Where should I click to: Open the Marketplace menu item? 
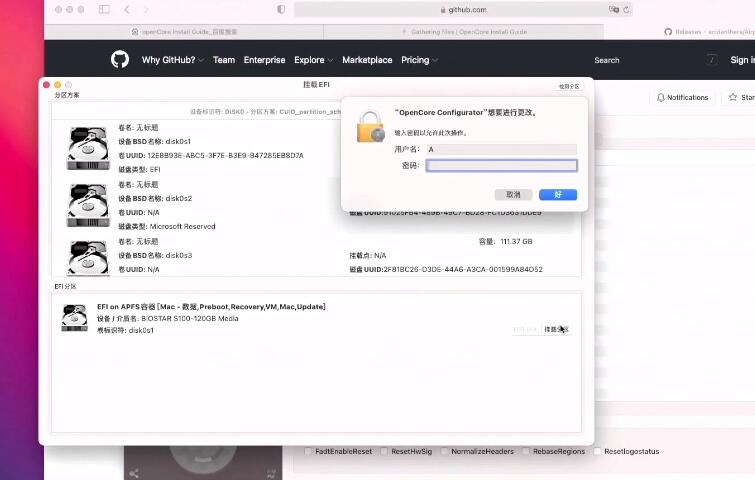click(367, 60)
